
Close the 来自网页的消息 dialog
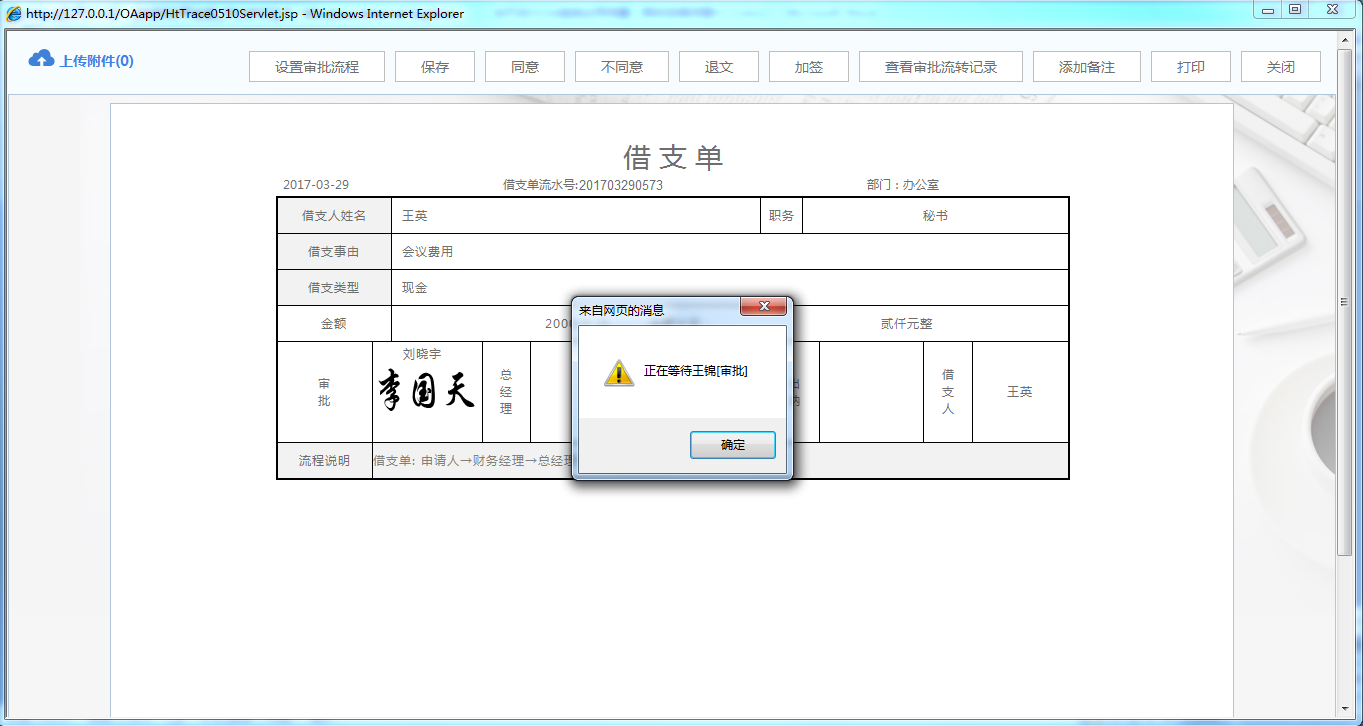763,307
